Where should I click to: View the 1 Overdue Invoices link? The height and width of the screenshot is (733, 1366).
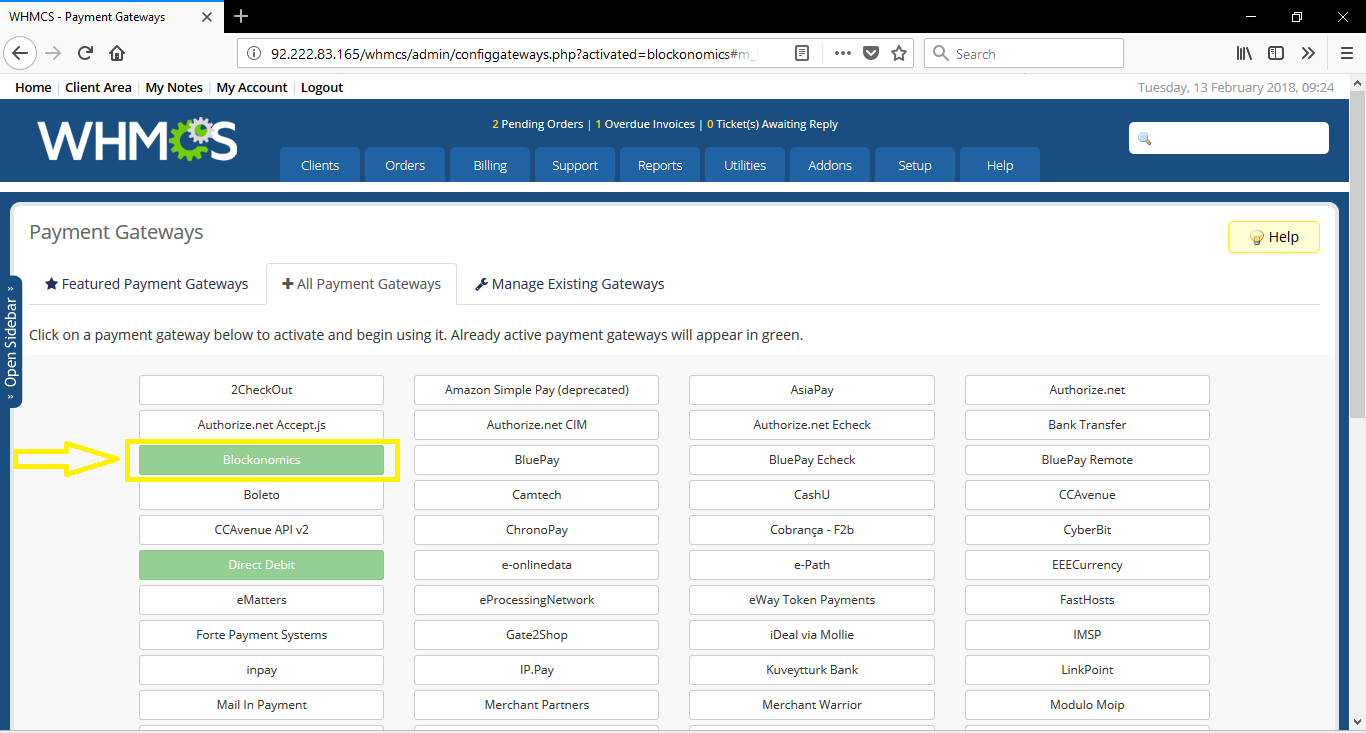click(645, 124)
